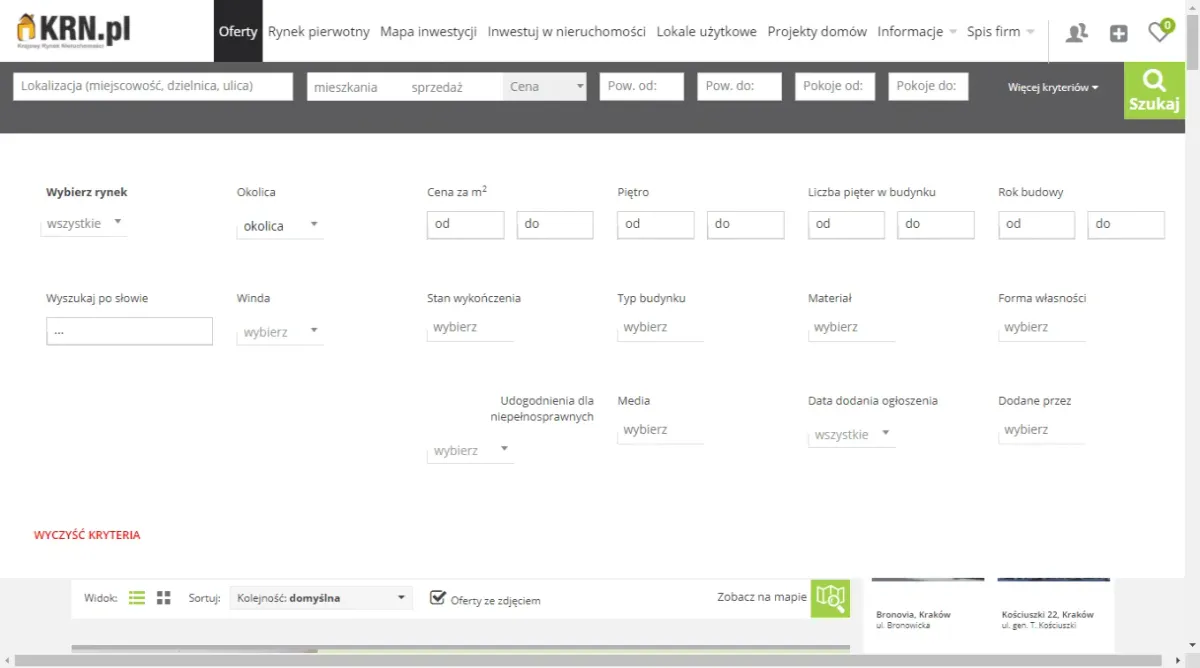Viewport: 1200px width, 668px height.
Task: Click WYCZYŚĆ KRYTERIA link
Action: (x=87, y=535)
